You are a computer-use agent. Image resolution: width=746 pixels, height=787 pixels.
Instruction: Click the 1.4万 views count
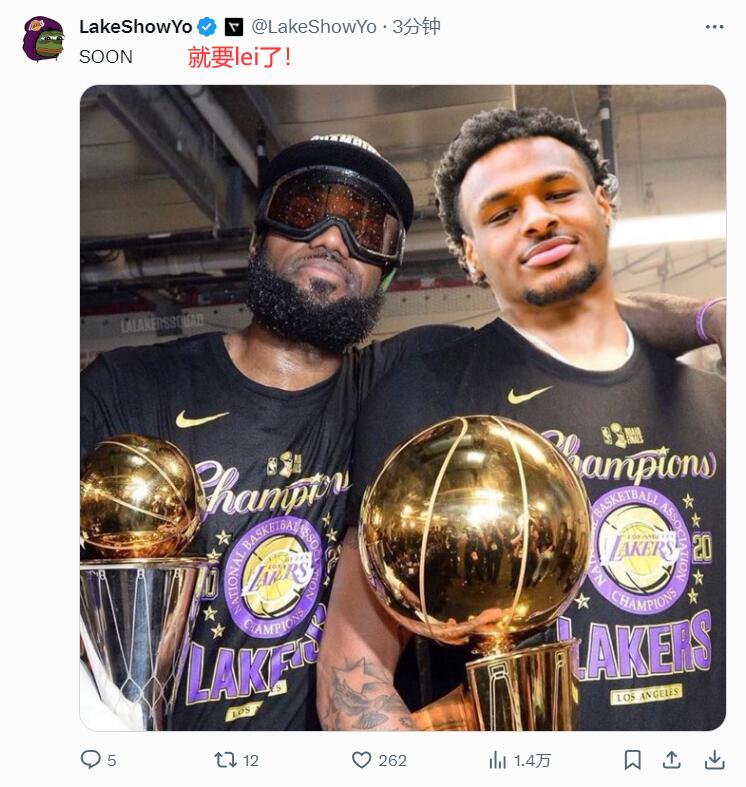(x=532, y=760)
